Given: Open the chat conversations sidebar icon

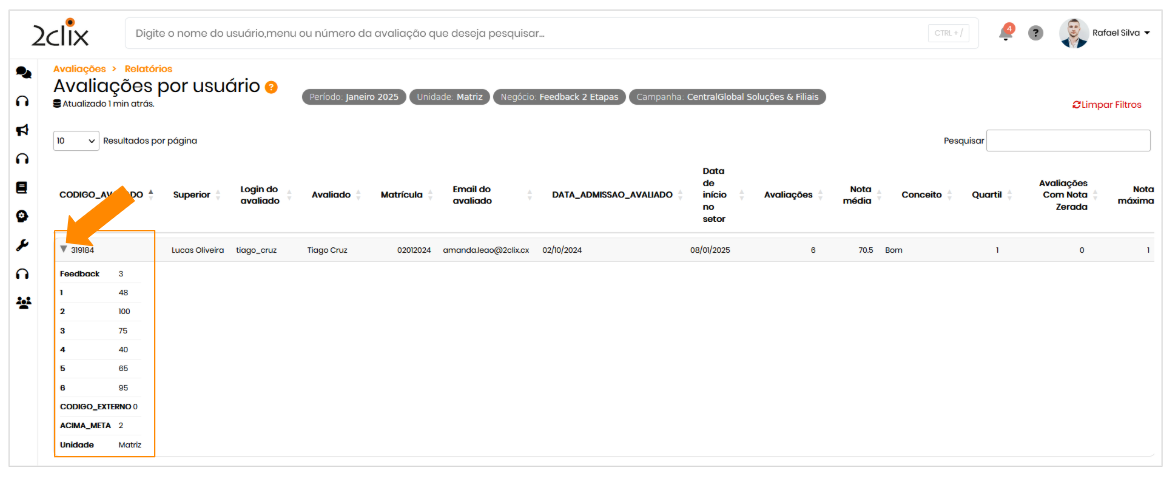Looking at the screenshot, I should tap(23, 73).
